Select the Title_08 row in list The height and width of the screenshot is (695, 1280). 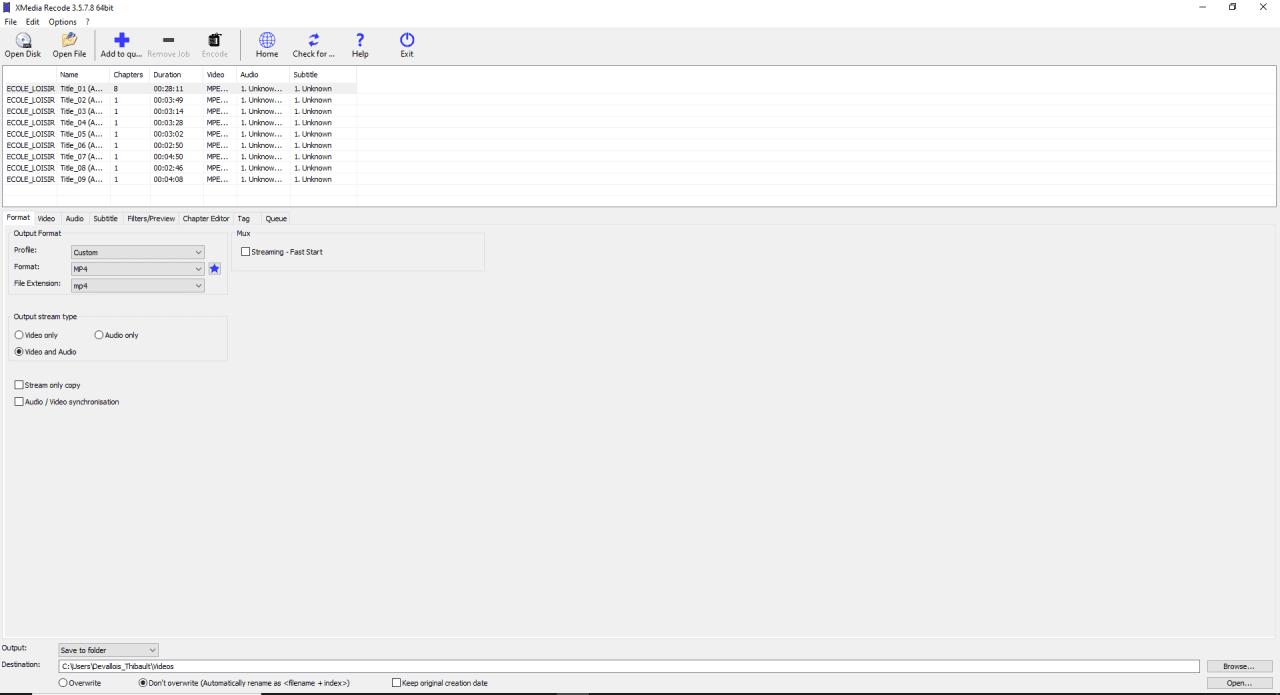(180, 168)
